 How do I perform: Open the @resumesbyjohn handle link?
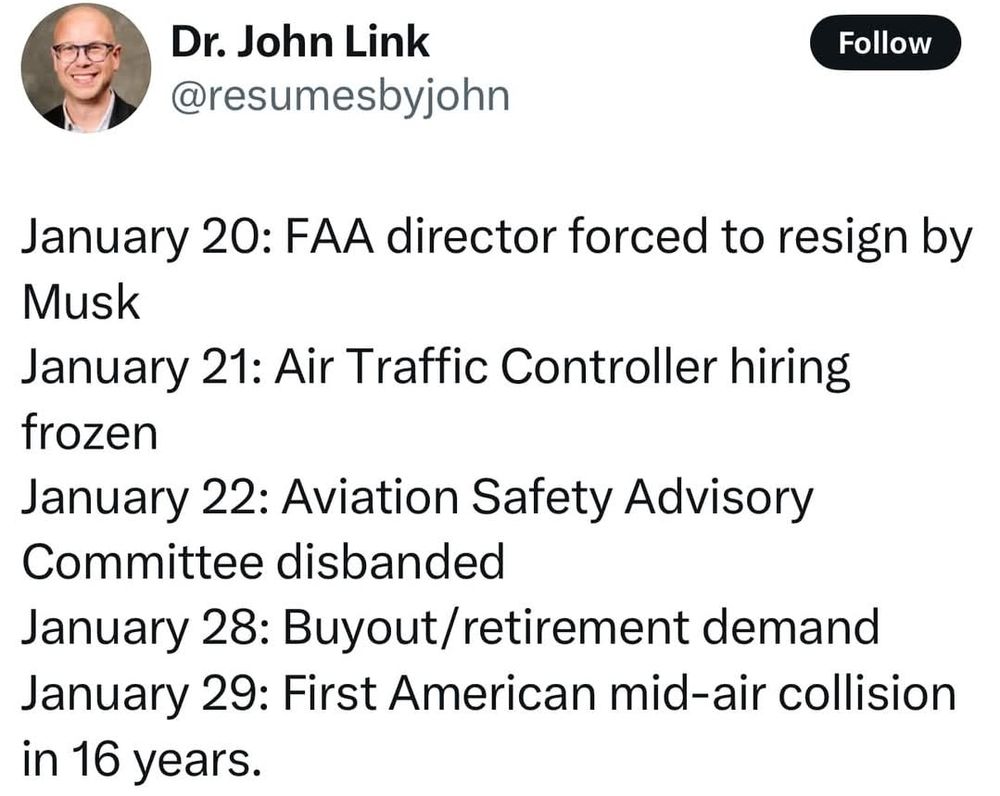click(x=340, y=96)
